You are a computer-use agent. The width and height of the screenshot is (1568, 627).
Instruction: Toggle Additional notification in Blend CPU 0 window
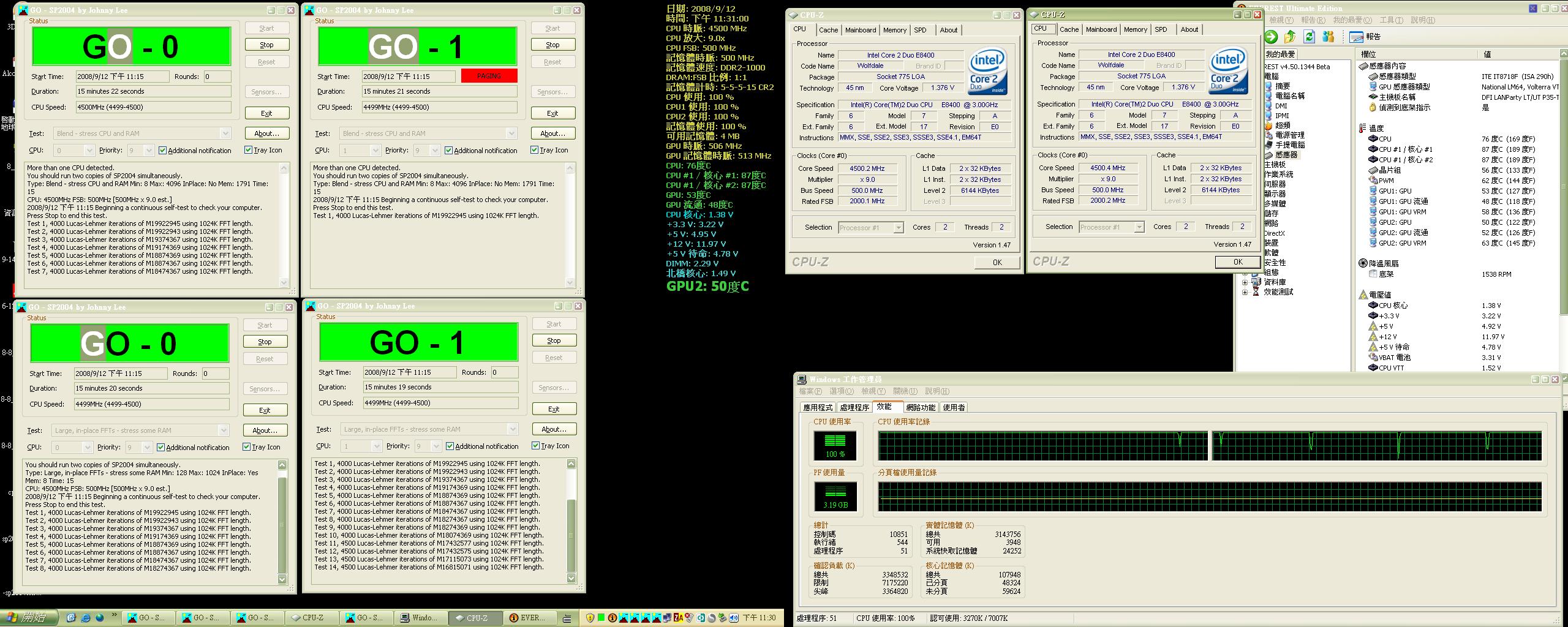coord(195,150)
